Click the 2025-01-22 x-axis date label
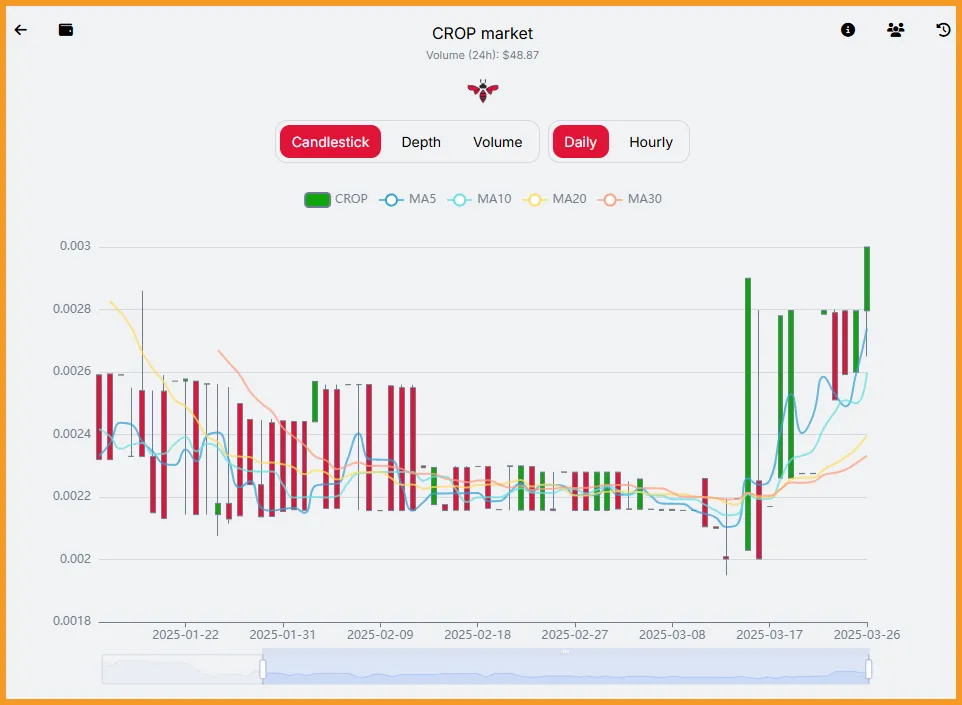Image resolution: width=962 pixels, height=705 pixels. (185, 634)
